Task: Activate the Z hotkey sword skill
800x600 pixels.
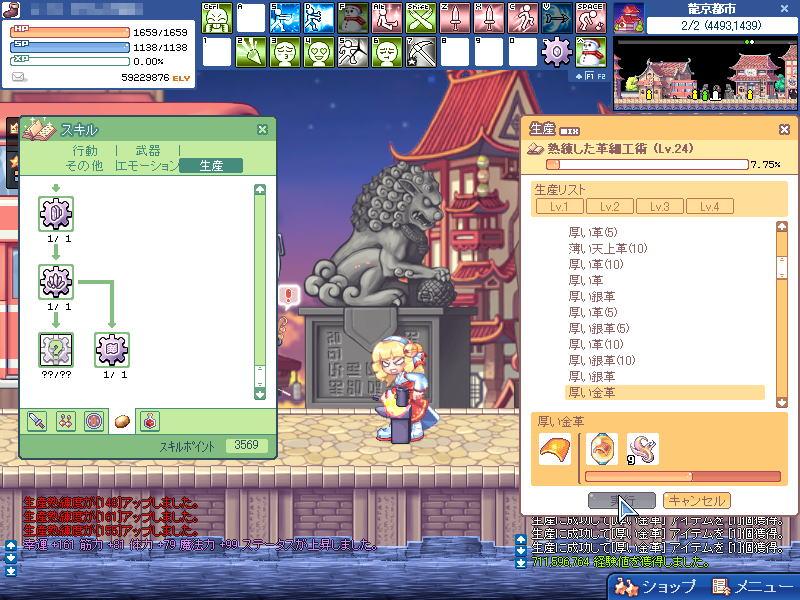Action: 455,18
